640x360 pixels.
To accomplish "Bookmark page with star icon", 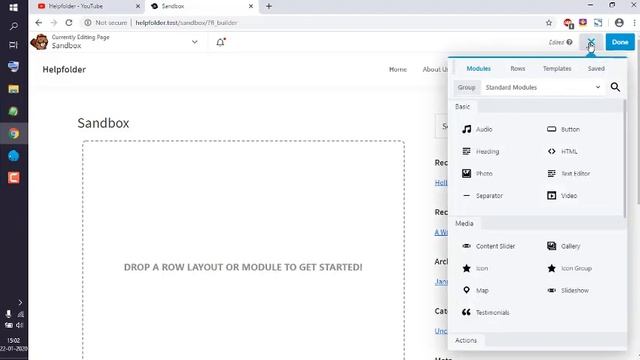I will [x=549, y=23].
